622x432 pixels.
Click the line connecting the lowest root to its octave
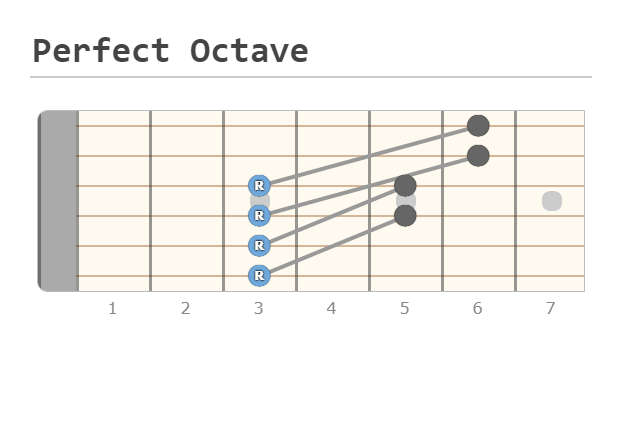click(332, 246)
